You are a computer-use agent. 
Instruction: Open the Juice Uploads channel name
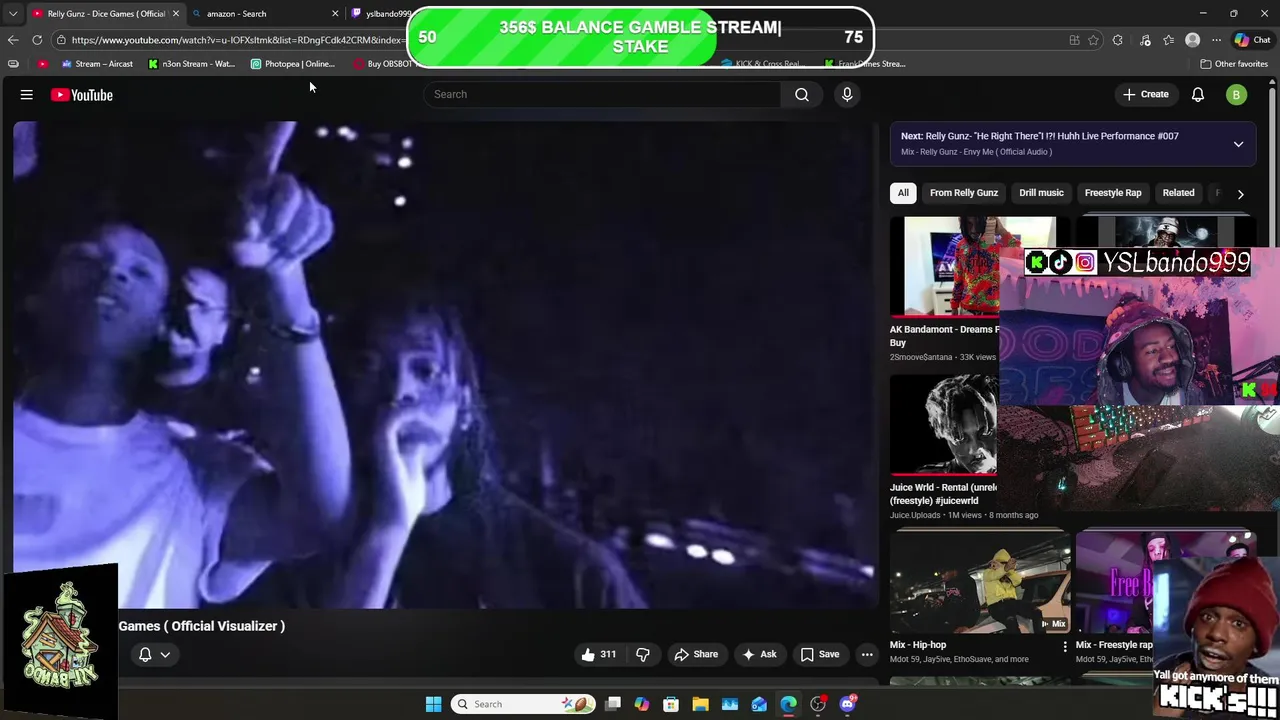pos(915,515)
